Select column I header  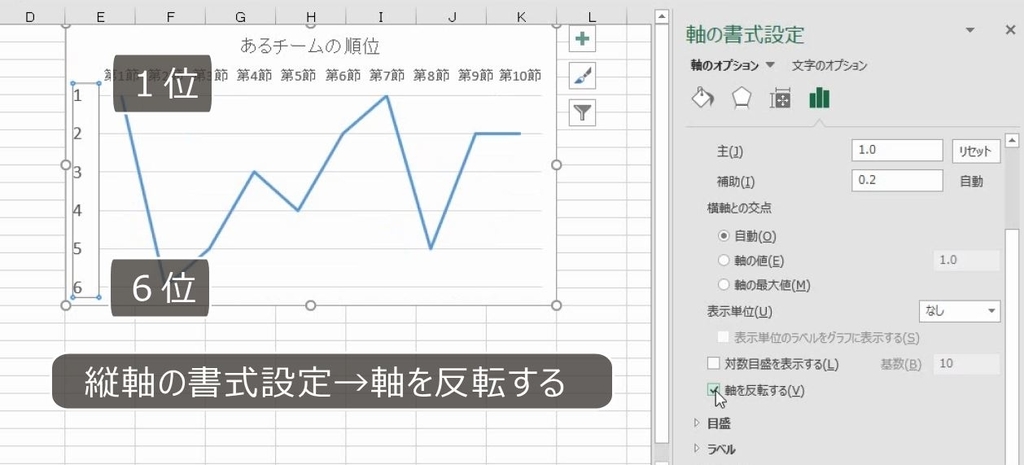[381, 17]
